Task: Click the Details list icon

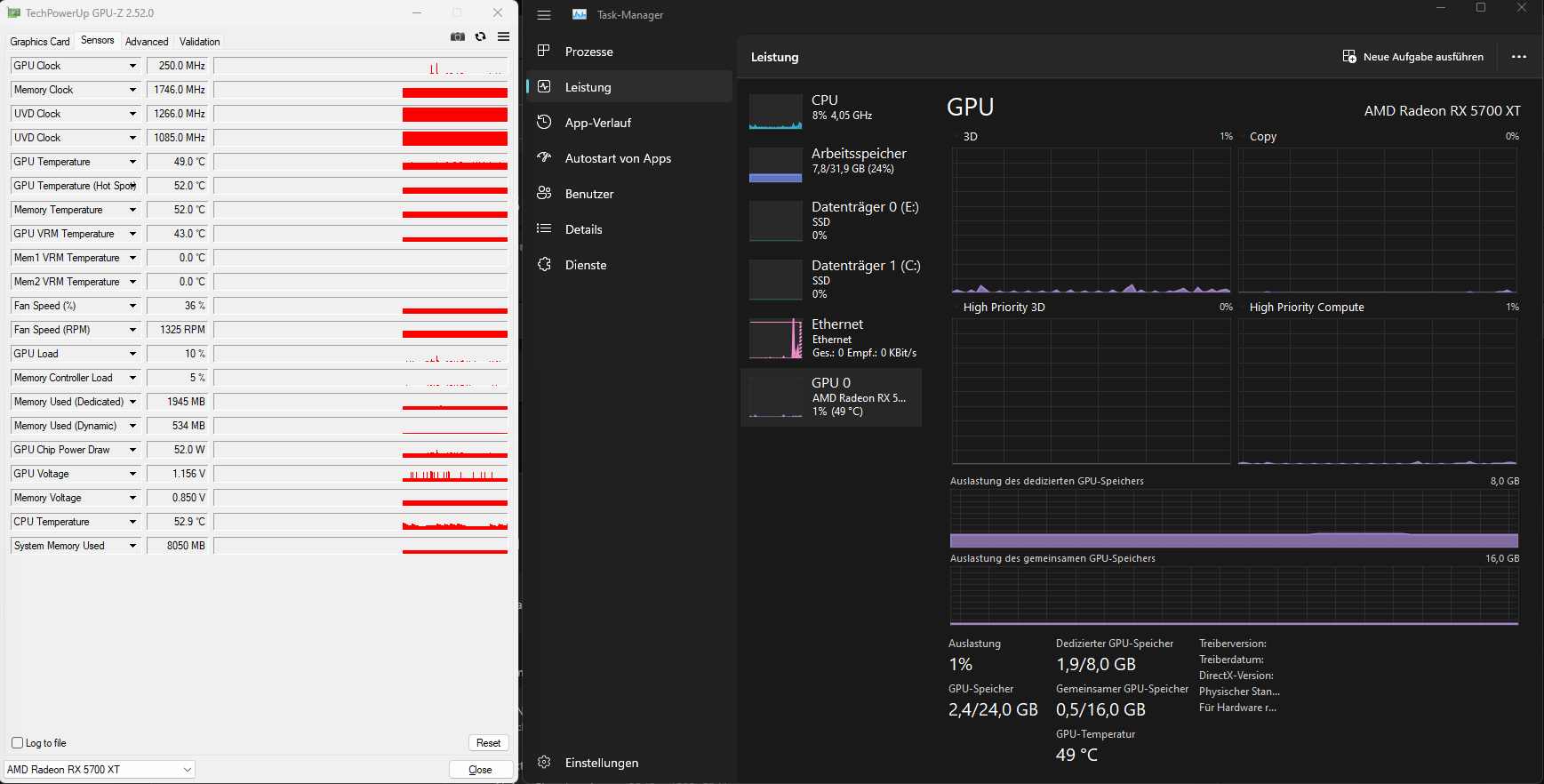Action: pyautogui.click(x=544, y=228)
